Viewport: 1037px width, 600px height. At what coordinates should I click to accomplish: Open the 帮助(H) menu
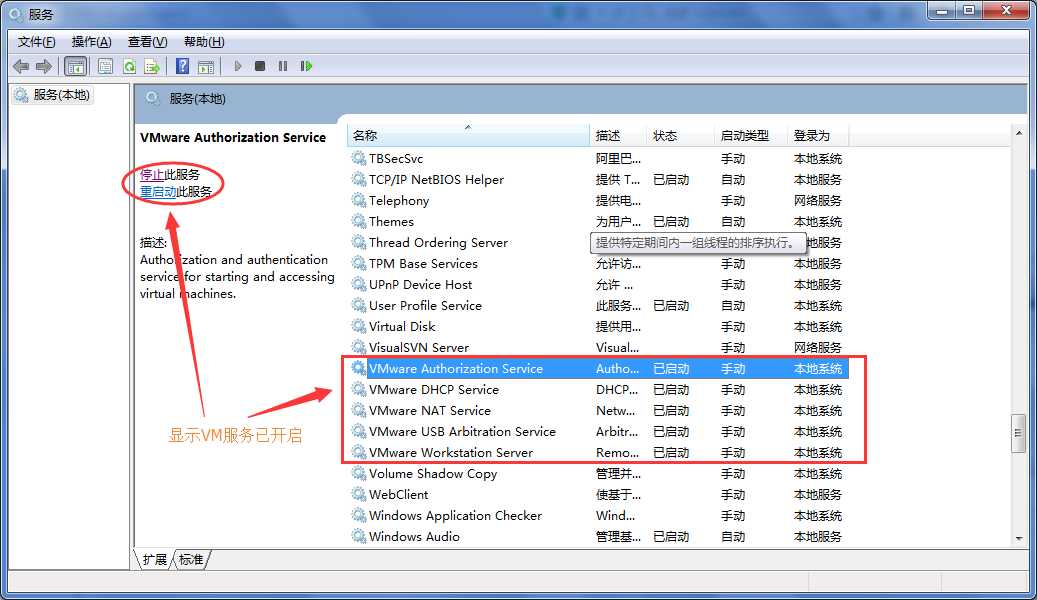pyautogui.click(x=204, y=42)
